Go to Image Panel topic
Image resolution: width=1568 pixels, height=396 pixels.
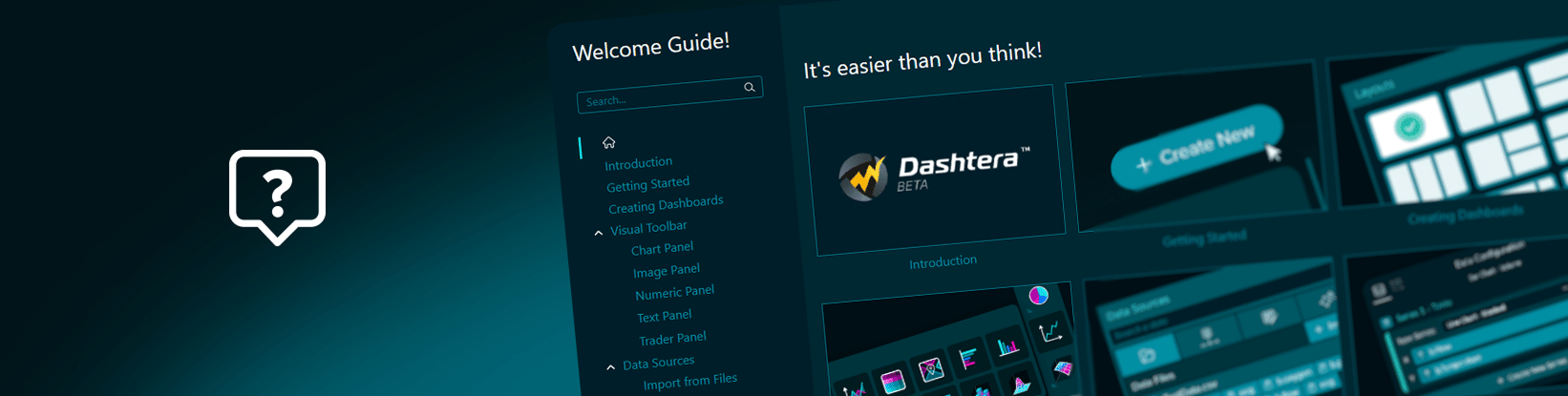(666, 270)
